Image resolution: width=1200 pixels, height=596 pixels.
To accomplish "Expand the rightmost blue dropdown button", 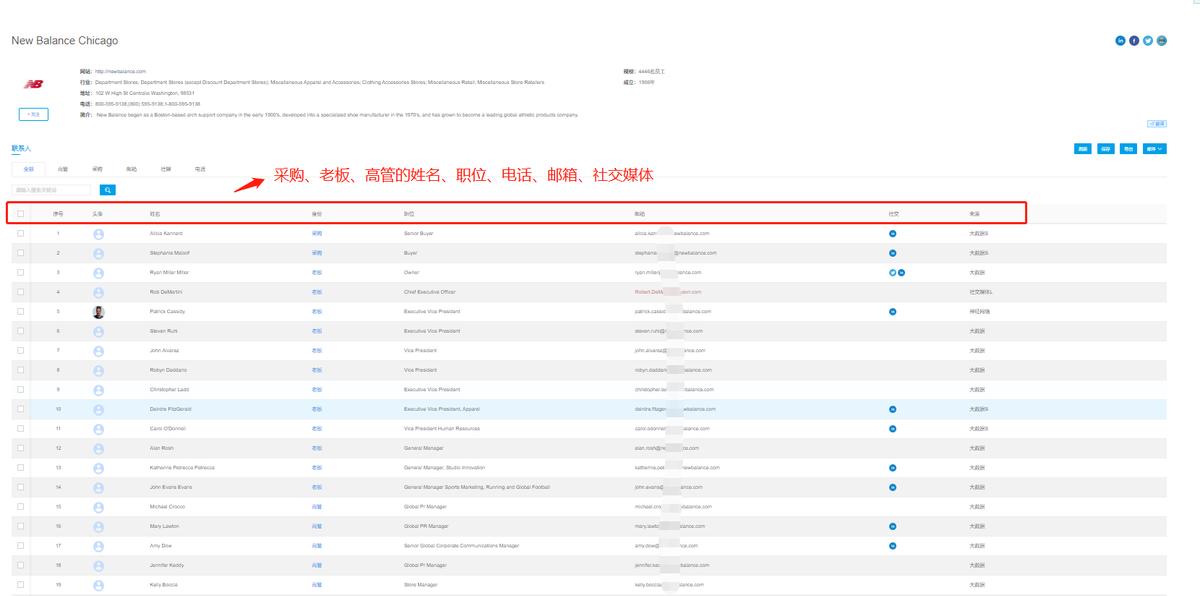I will [x=1155, y=149].
